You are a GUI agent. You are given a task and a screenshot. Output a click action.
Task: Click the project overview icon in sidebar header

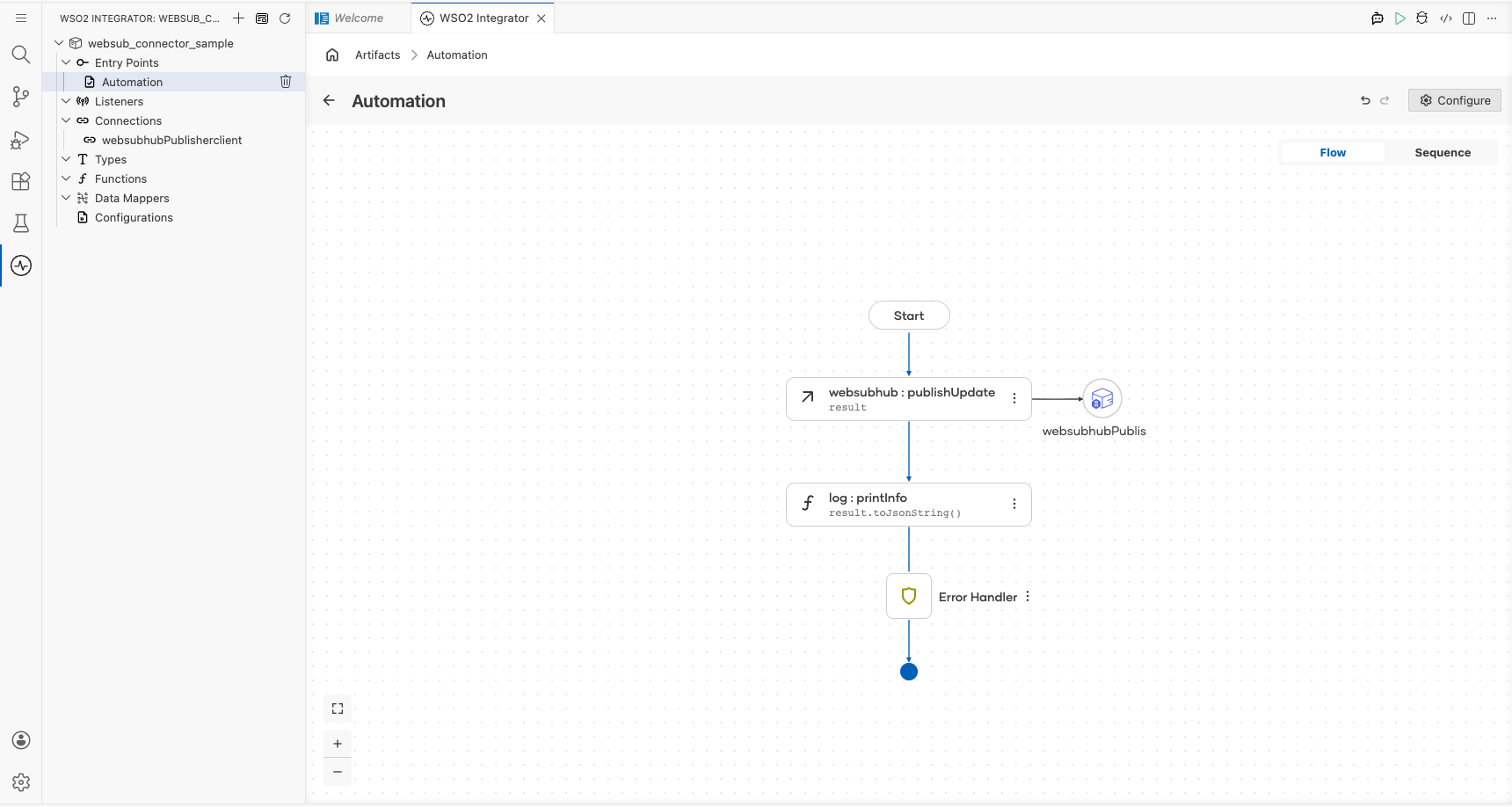click(262, 18)
